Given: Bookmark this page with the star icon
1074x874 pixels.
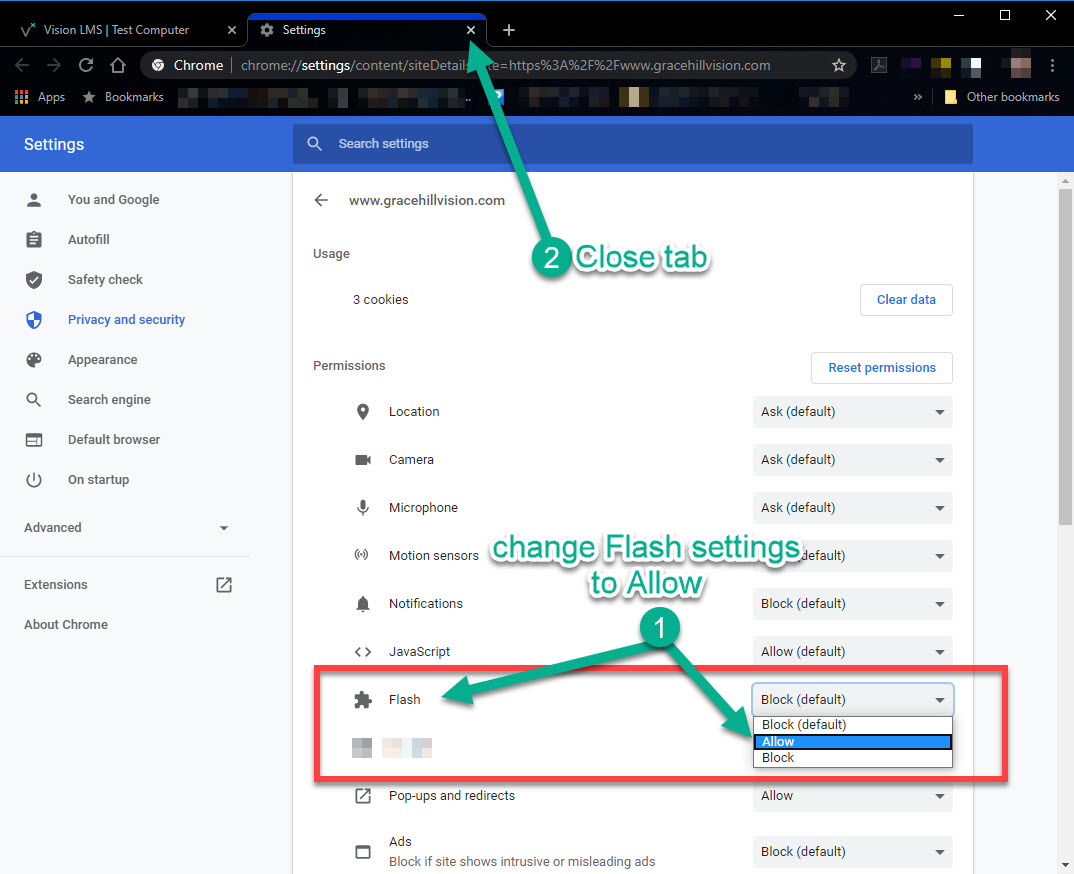Looking at the screenshot, I should (x=838, y=65).
